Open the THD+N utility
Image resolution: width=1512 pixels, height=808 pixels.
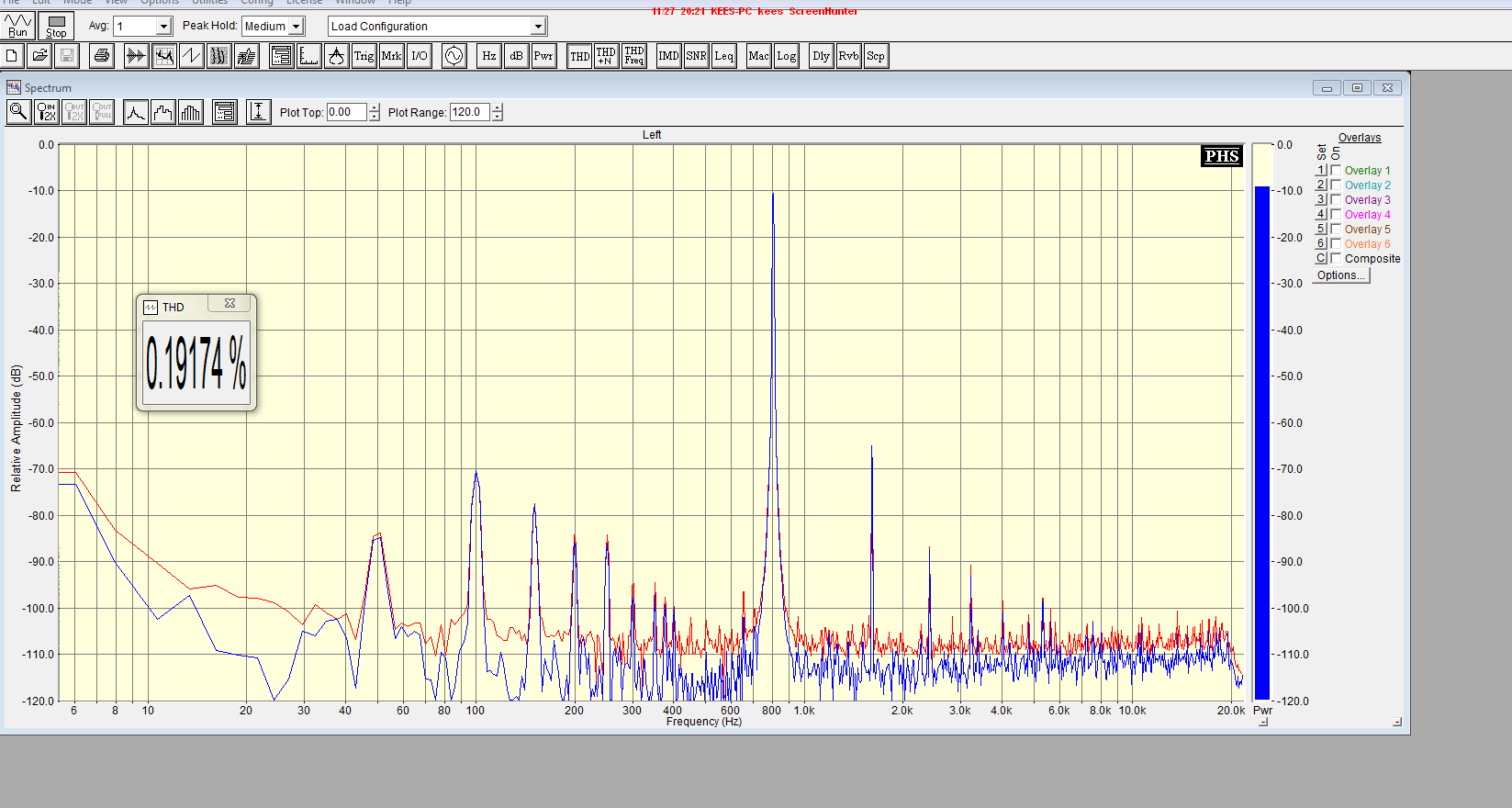606,56
